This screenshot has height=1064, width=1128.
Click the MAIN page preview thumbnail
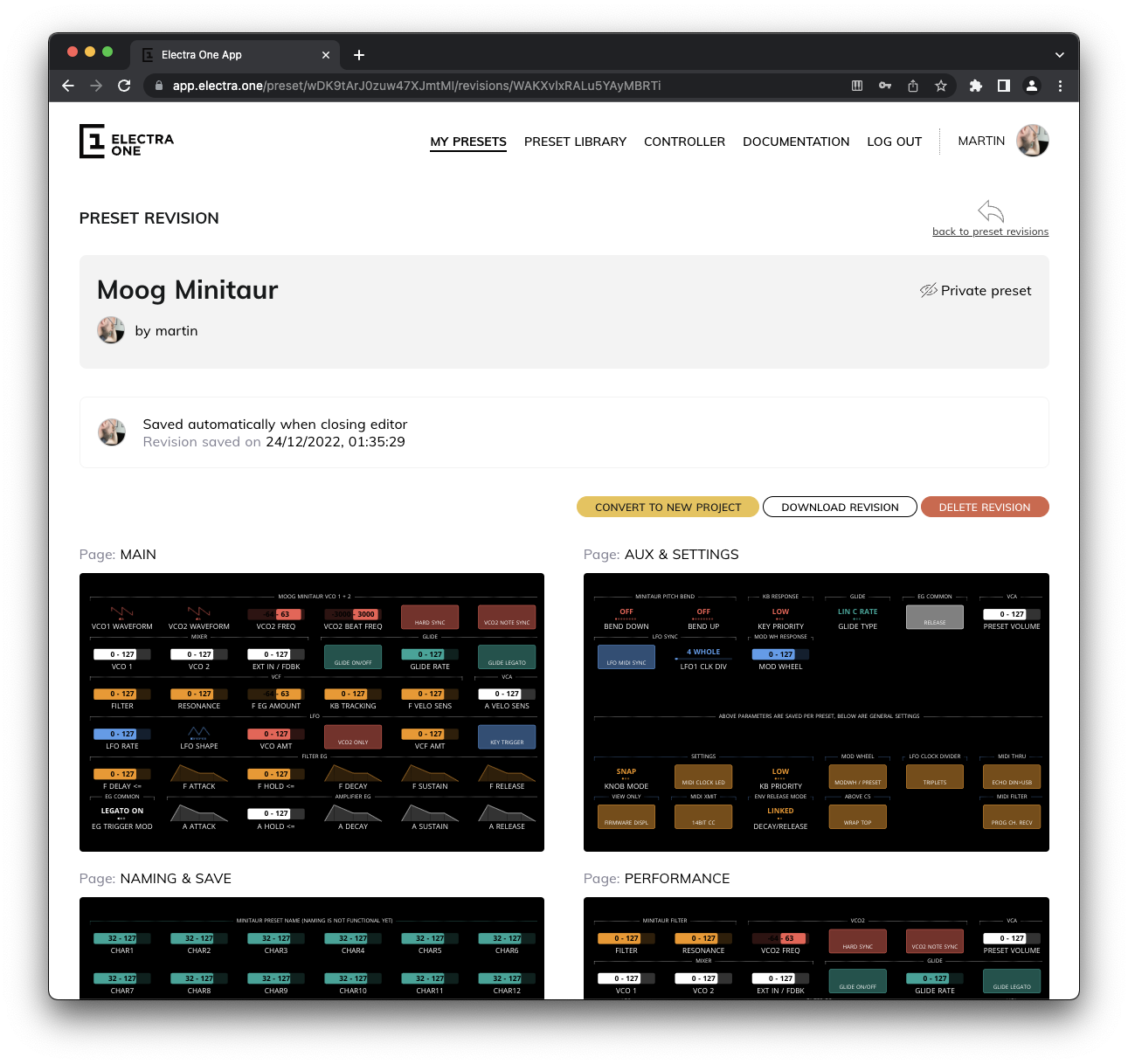coord(312,712)
